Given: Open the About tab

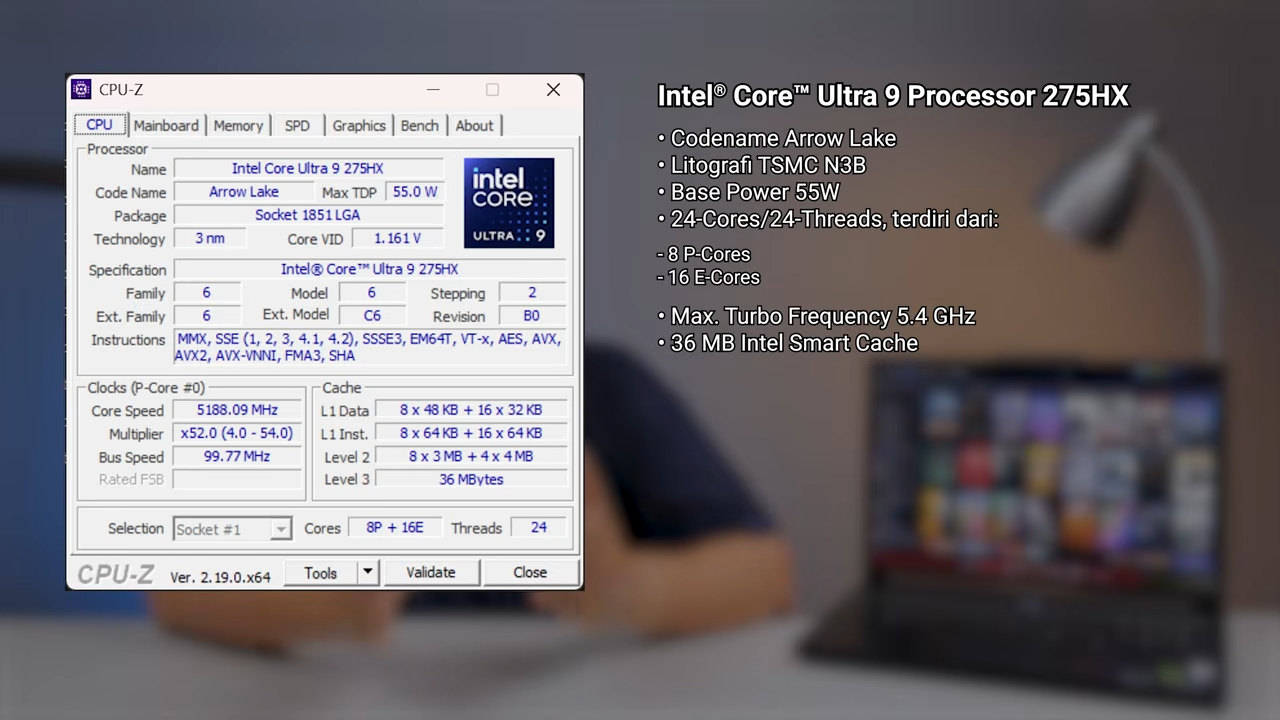Looking at the screenshot, I should pyautogui.click(x=474, y=125).
